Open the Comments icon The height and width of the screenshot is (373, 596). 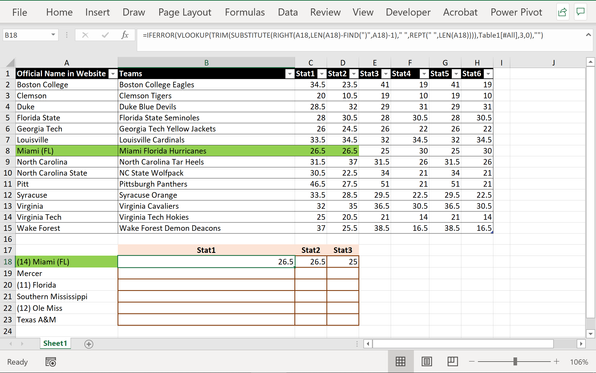click(580, 12)
